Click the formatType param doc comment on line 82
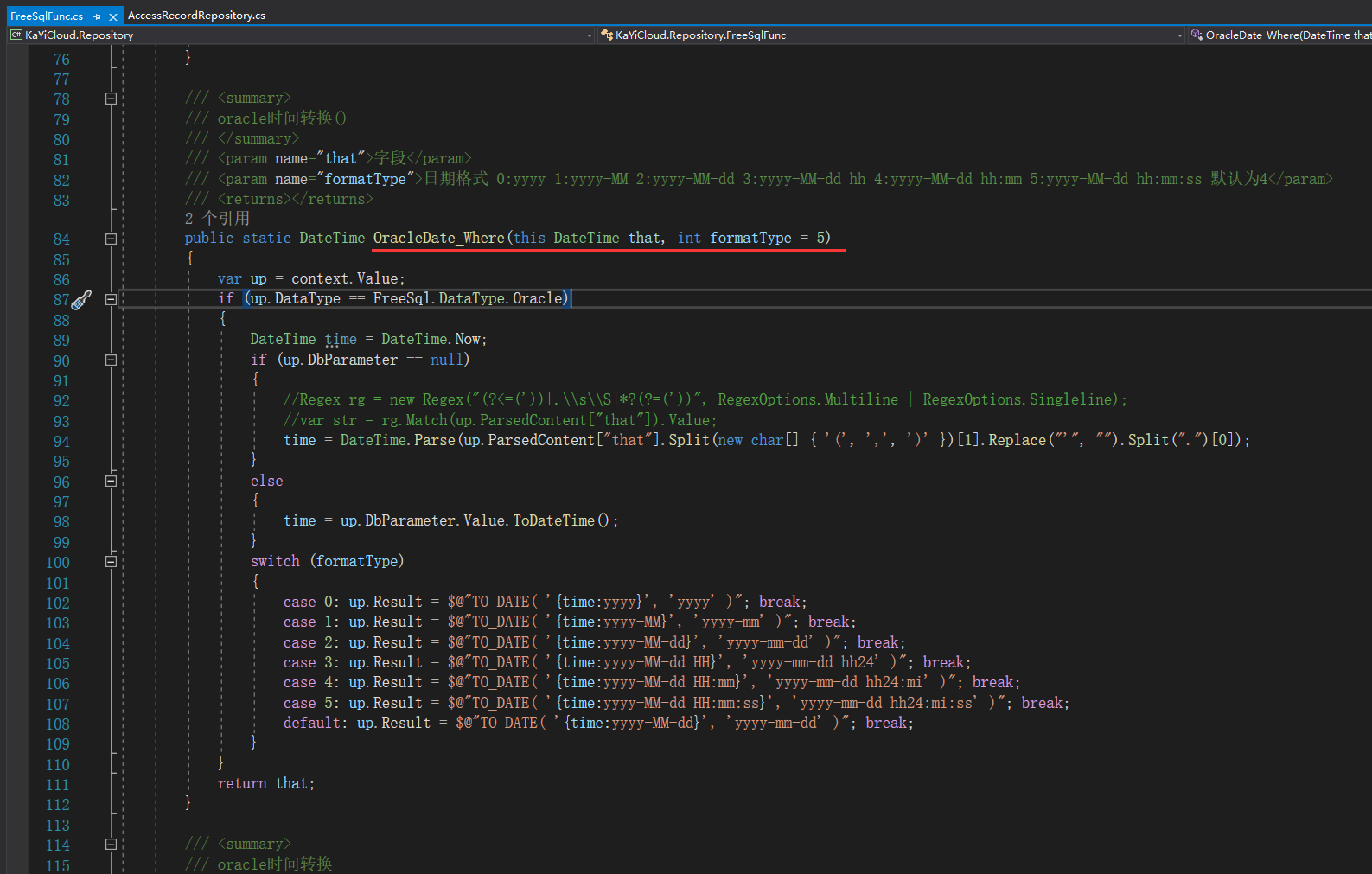Screen dimensions: 1372x874 point(759,179)
